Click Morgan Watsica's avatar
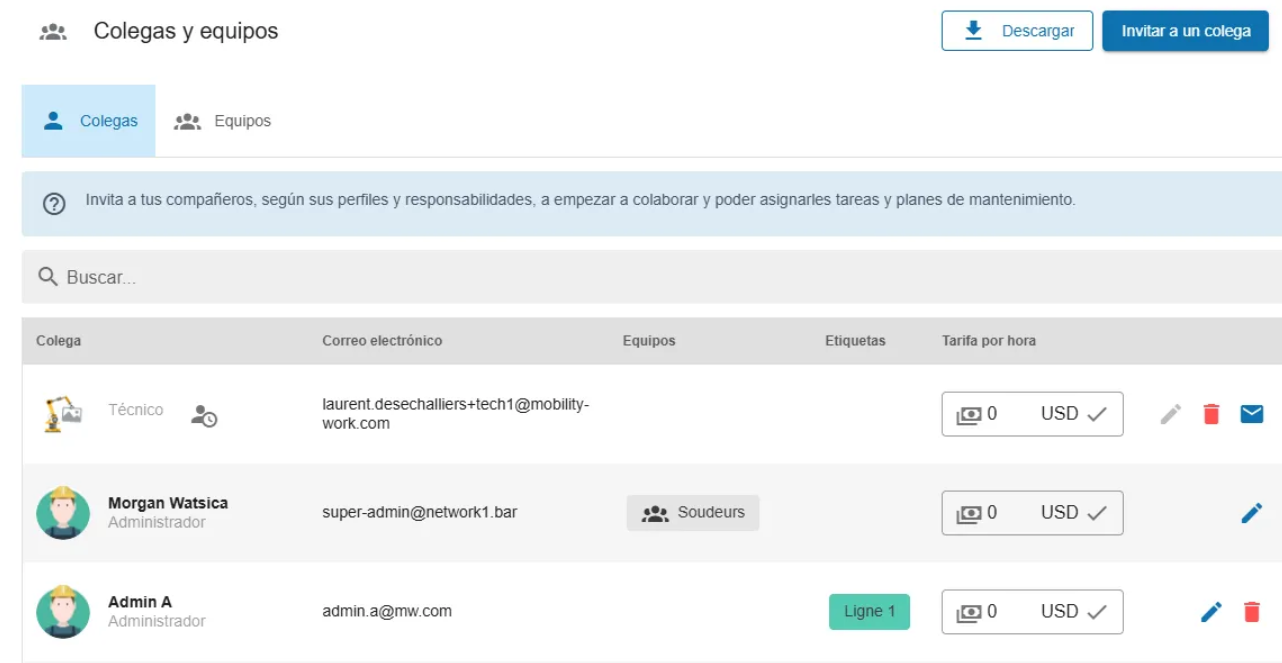Screen dimensions: 1282x663 pyautogui.click(x=63, y=513)
